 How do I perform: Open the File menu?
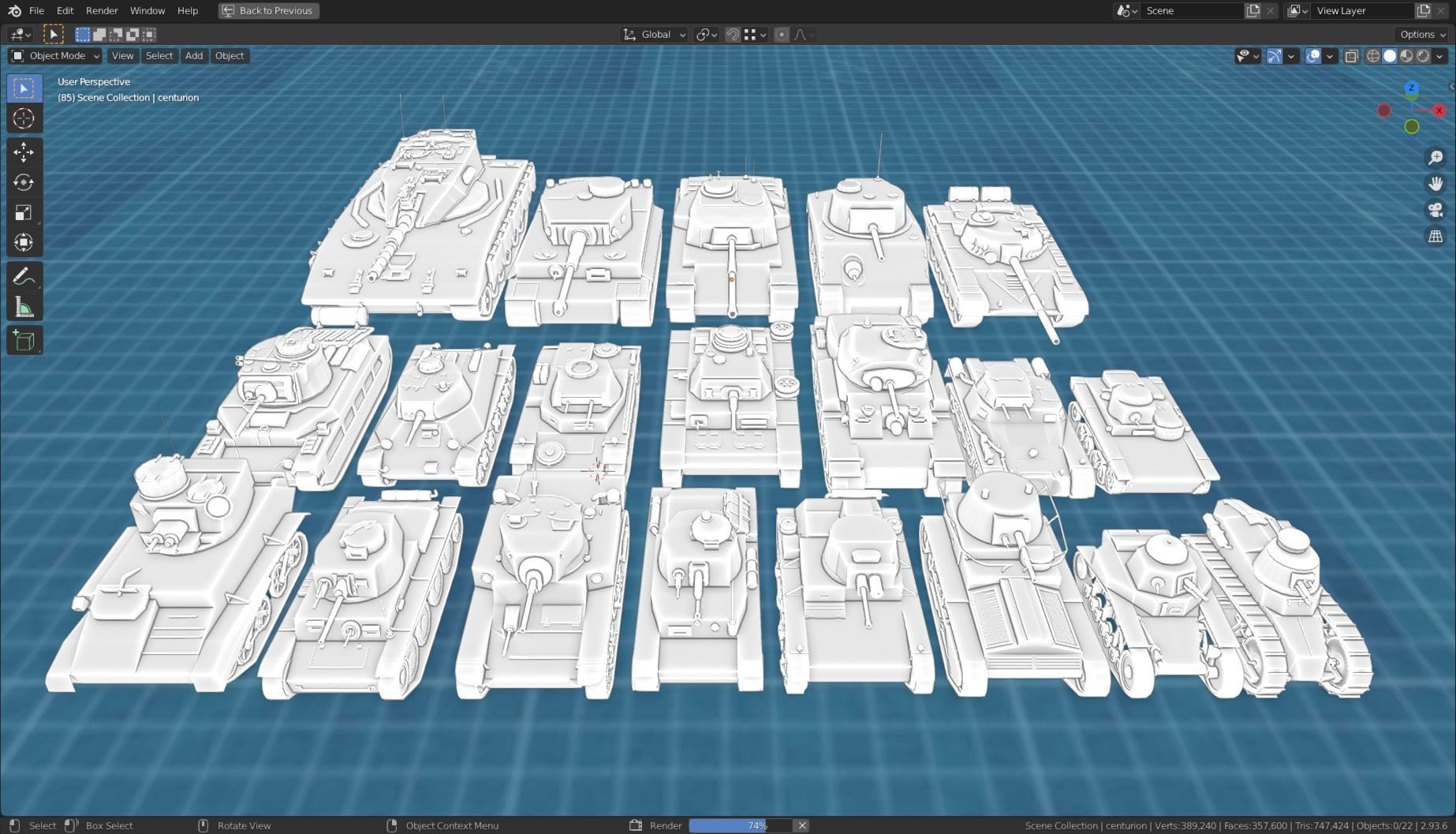36,10
